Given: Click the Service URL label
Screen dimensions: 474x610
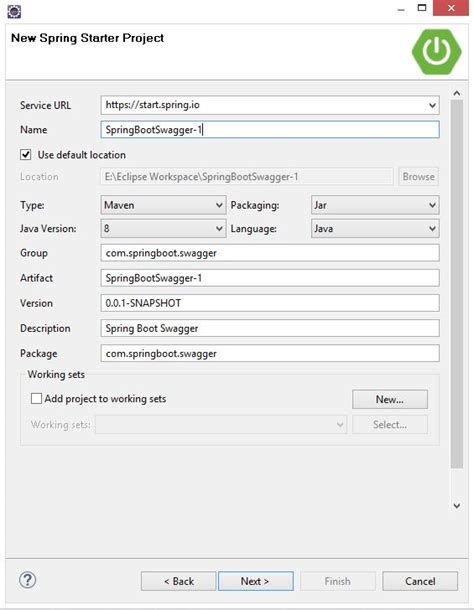Looking at the screenshot, I should coord(46,105).
